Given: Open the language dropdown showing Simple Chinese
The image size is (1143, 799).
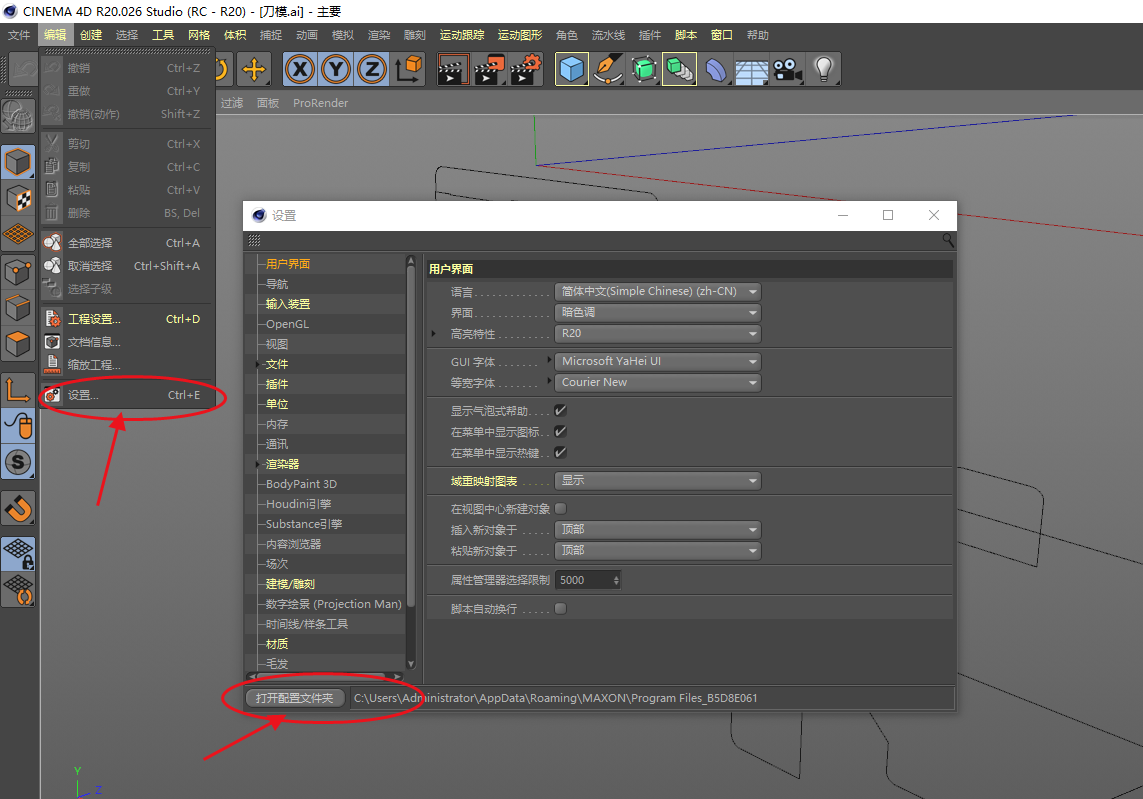Looking at the screenshot, I should [x=658, y=292].
